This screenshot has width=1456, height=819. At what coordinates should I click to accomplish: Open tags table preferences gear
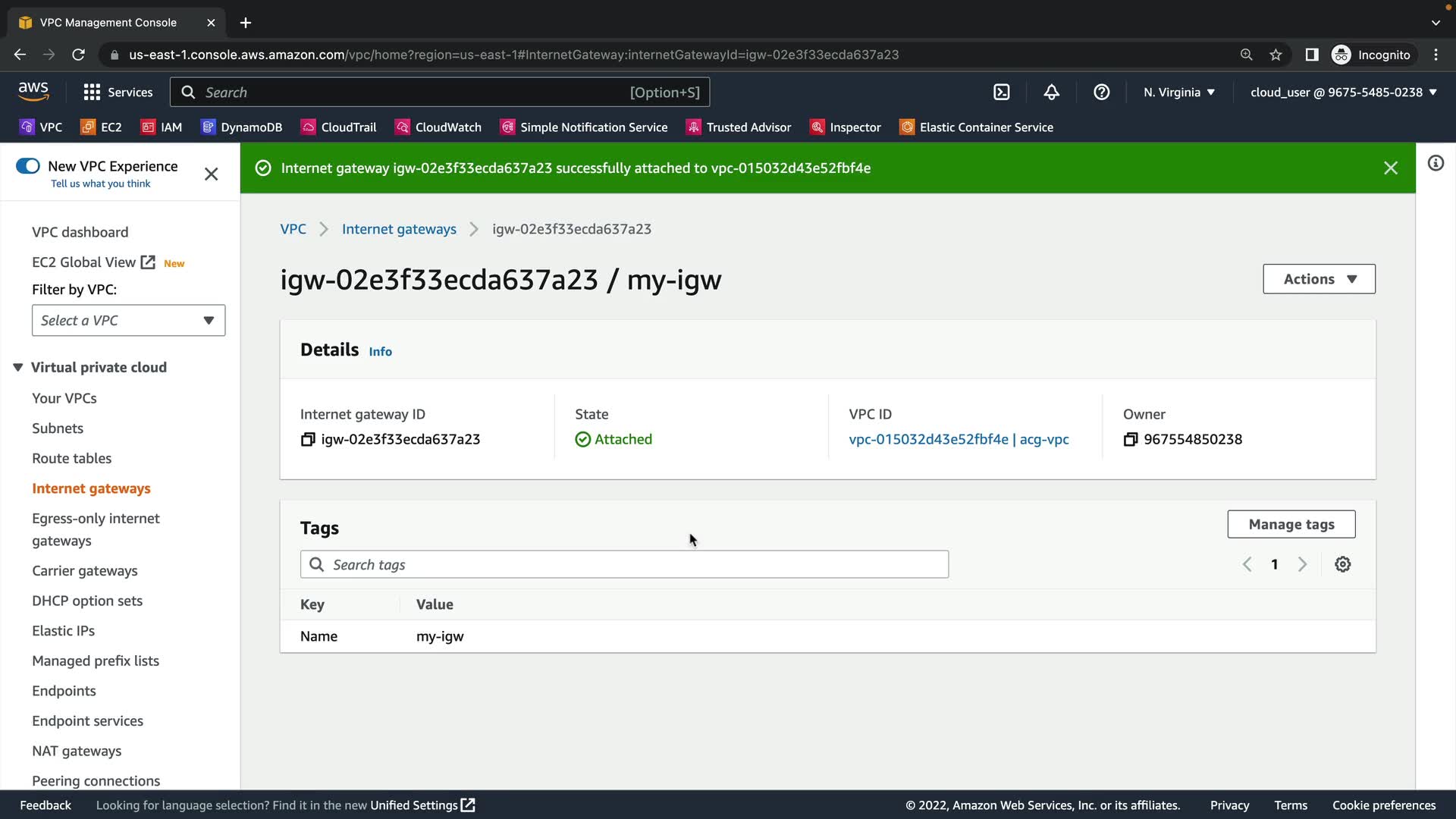click(1342, 564)
